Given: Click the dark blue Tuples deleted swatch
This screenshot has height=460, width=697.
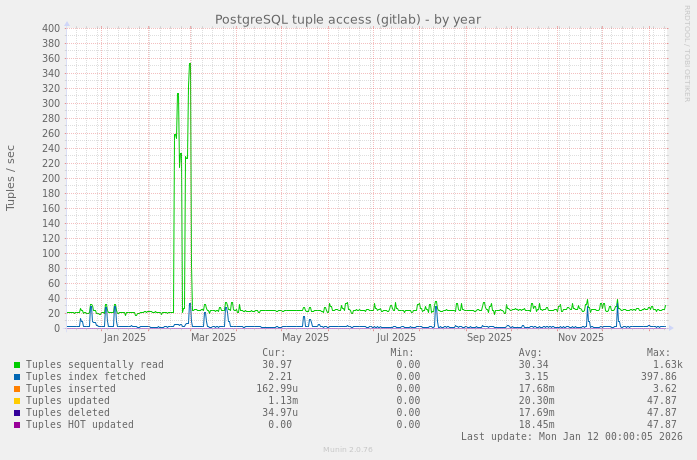Looking at the screenshot, I should pos(17,413).
